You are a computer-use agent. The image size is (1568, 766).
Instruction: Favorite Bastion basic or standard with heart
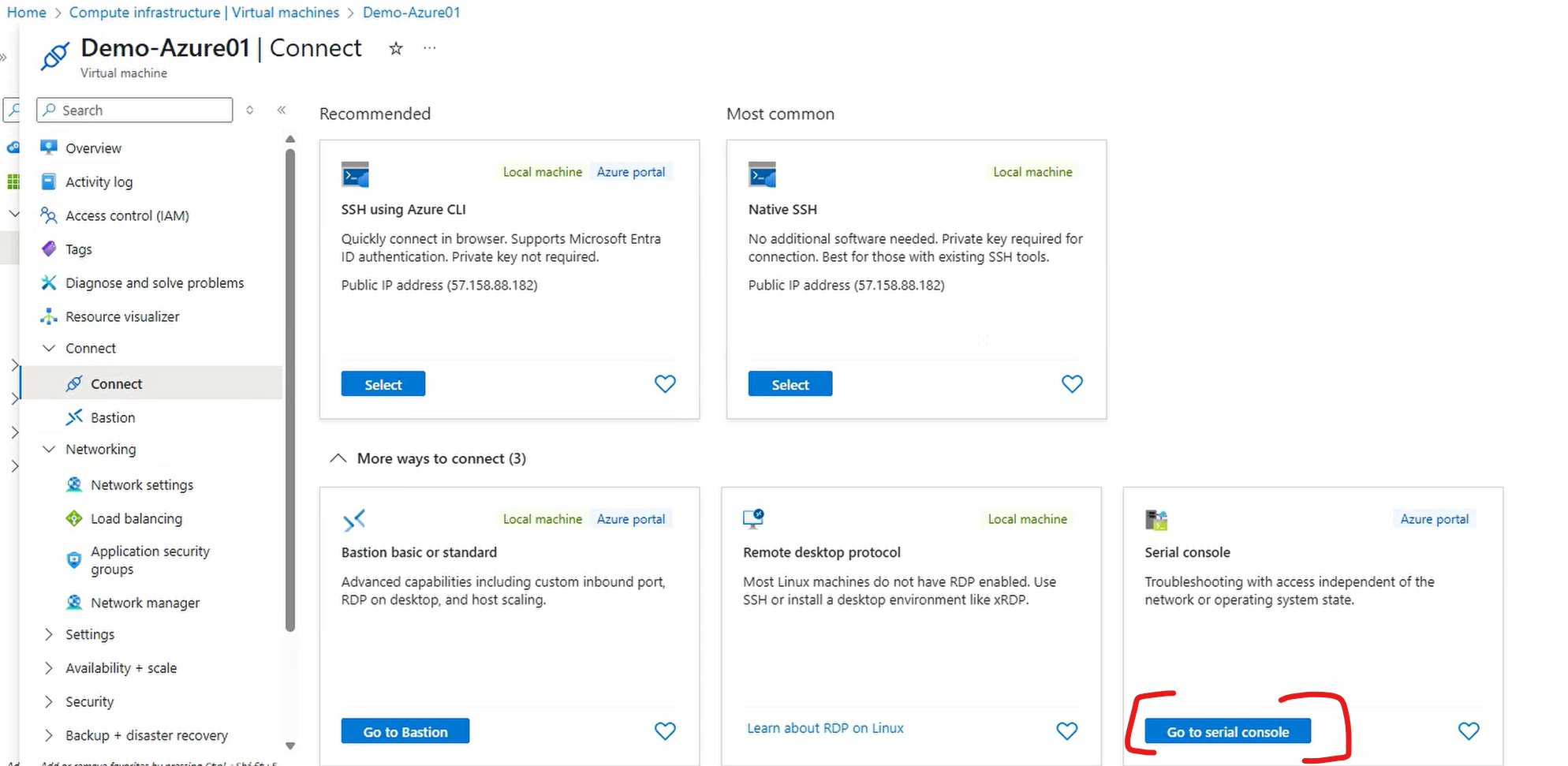click(665, 731)
